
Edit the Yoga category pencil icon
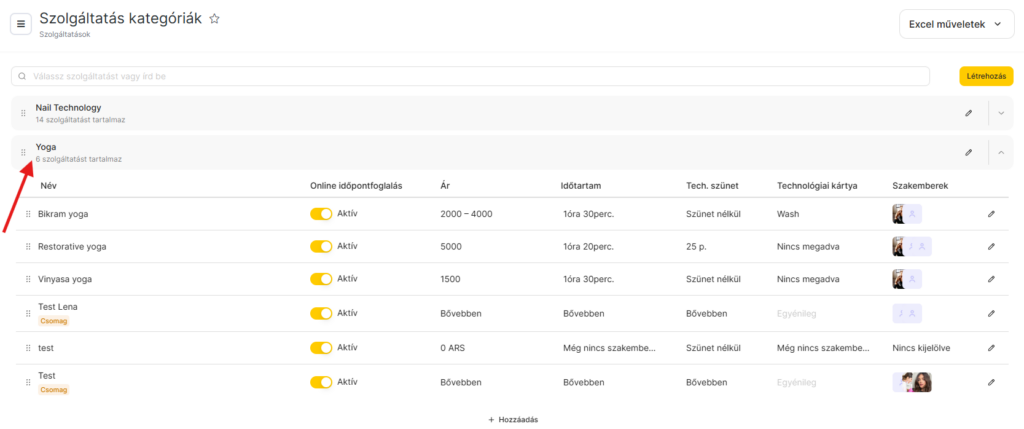[x=968, y=152]
